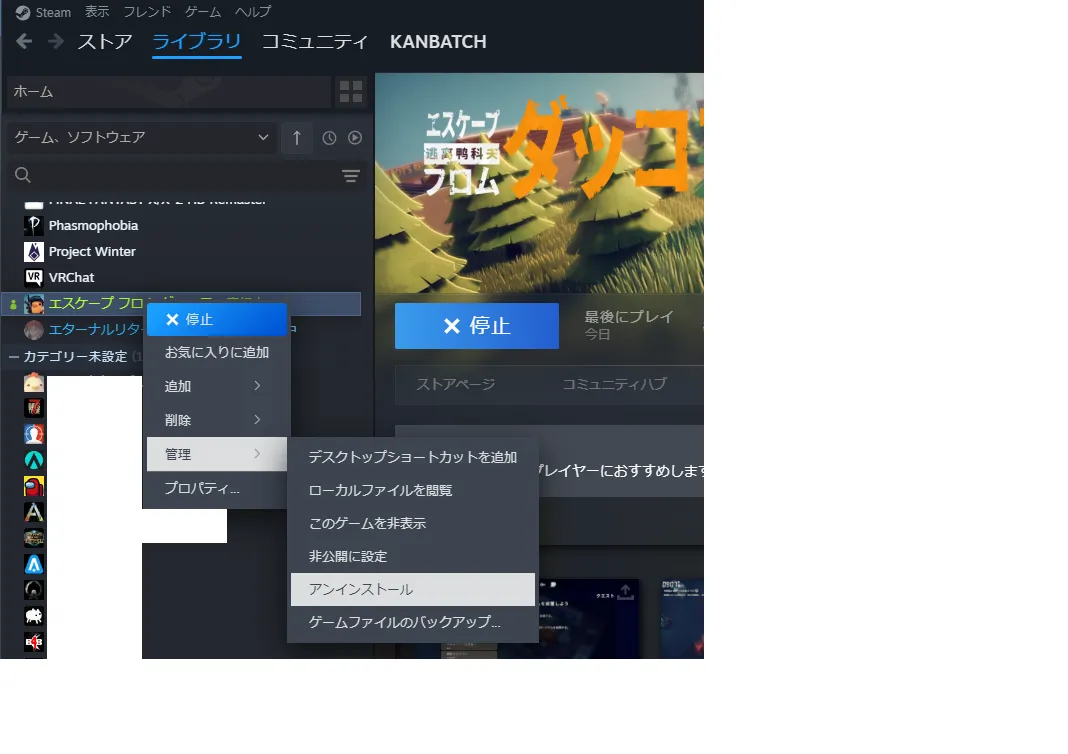1068x754 pixels.
Task: Open the ゲーム、ソフトウェア filter dropdown
Action: [141, 138]
